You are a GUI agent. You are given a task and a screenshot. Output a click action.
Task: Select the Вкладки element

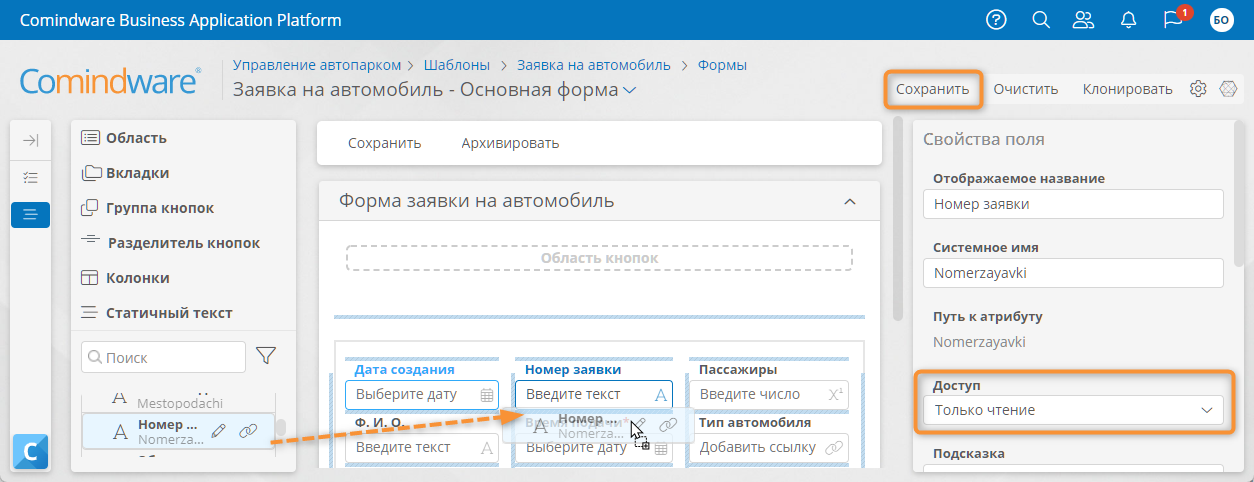125,173
